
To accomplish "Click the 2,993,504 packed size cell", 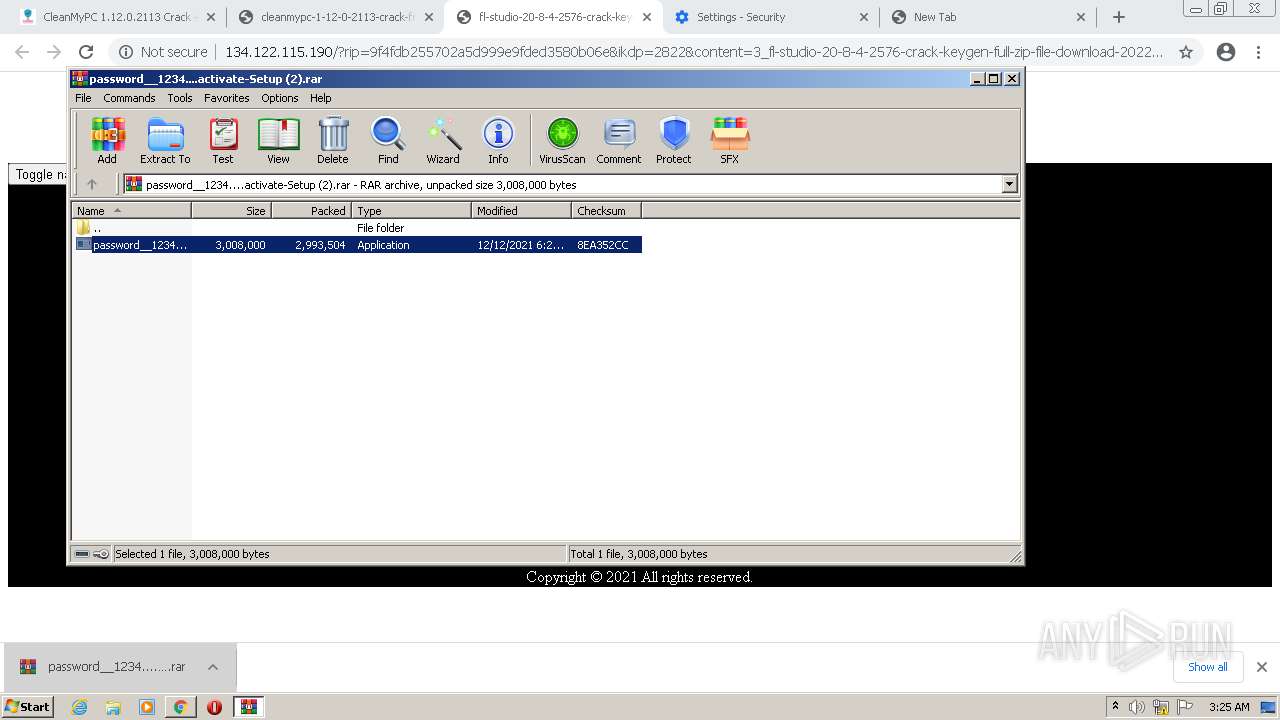I will click(320, 245).
